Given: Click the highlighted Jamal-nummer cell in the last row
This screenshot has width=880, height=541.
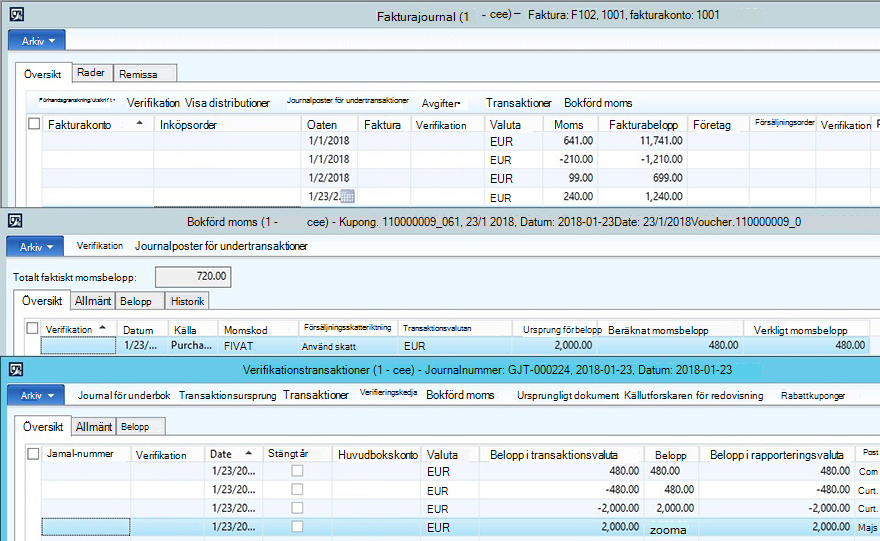Looking at the screenshot, I should [x=85, y=527].
